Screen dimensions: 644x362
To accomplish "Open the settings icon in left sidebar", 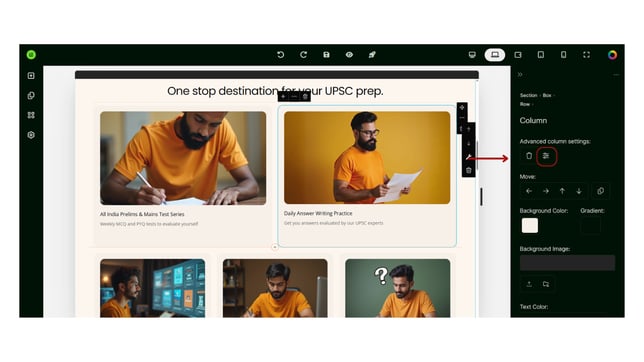I will 31,135.
